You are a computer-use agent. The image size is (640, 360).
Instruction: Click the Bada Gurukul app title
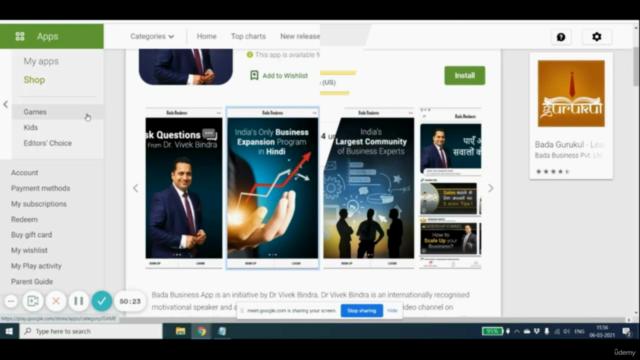coord(569,144)
